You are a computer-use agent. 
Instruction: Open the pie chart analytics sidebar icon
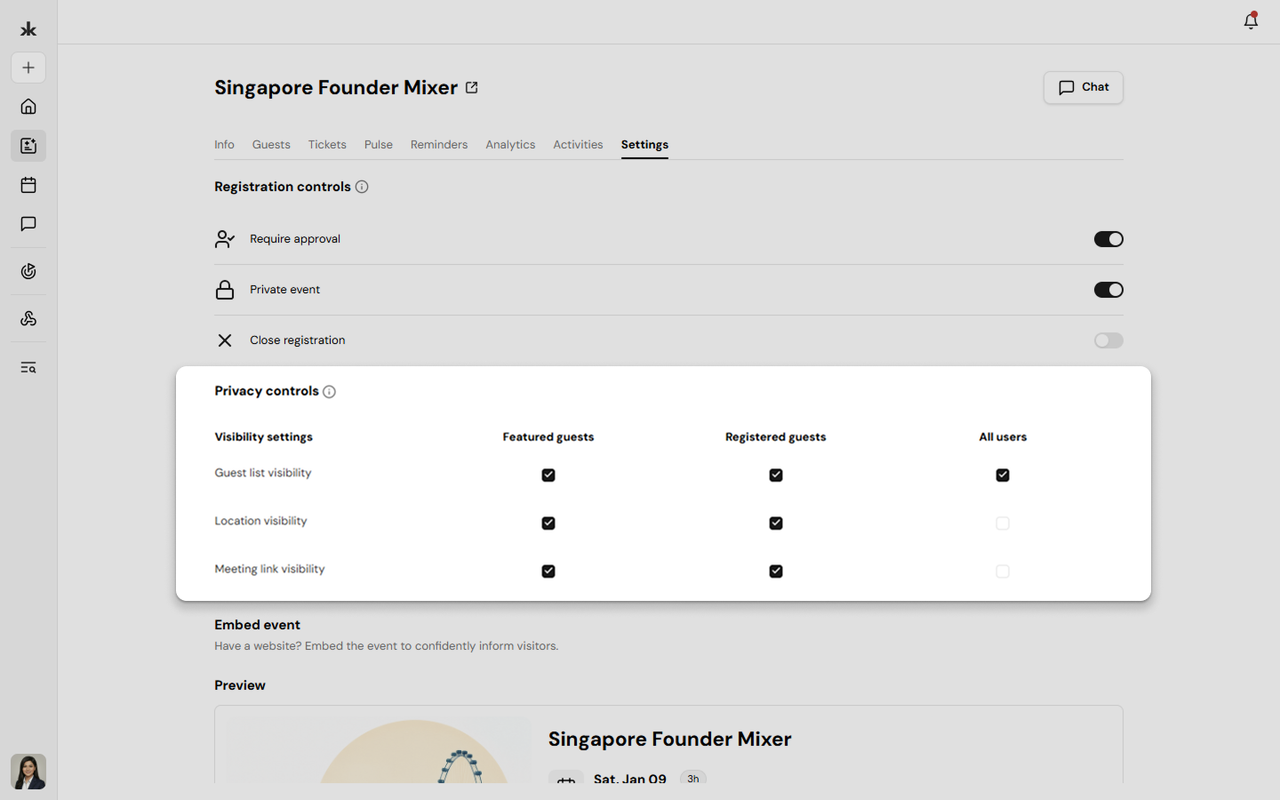pos(28,271)
